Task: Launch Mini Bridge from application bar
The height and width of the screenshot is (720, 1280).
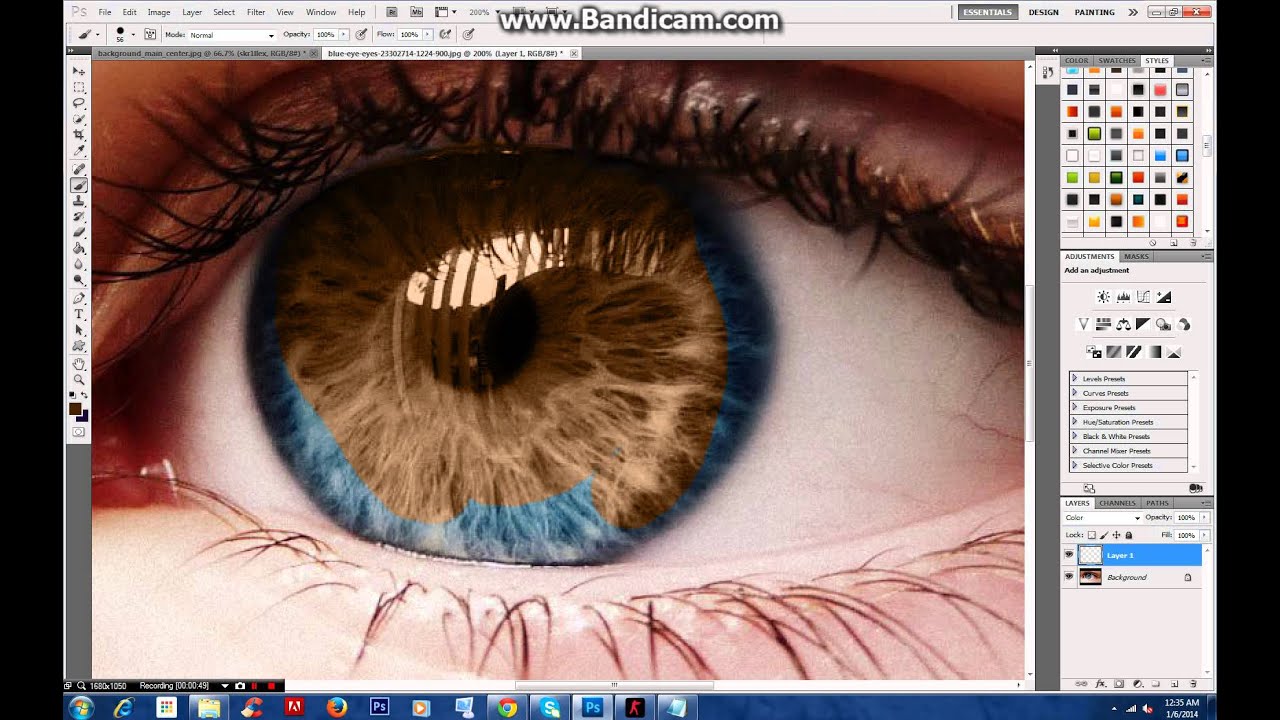Action: click(416, 12)
